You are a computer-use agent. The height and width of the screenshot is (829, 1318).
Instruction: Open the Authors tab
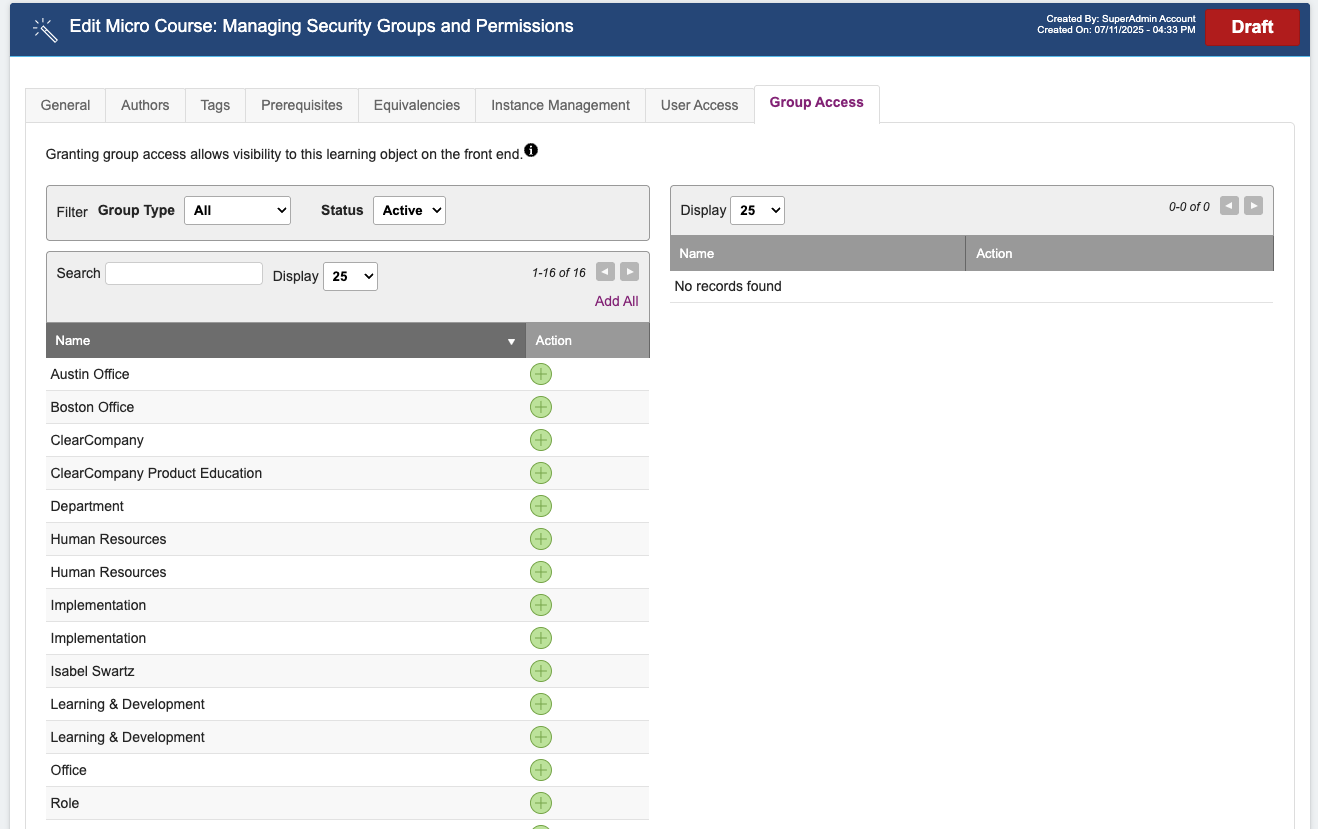point(145,105)
